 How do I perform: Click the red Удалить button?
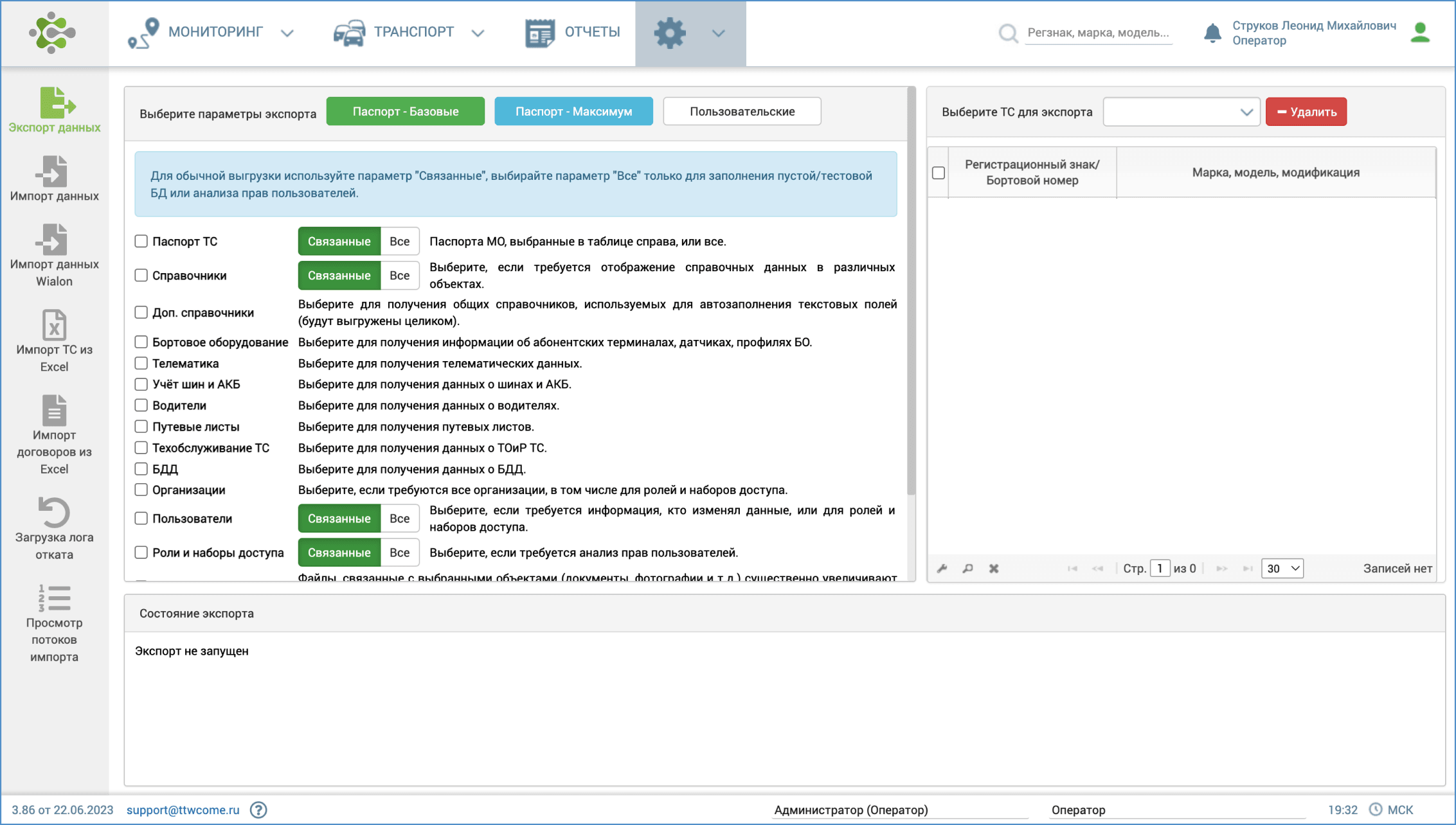1306,112
